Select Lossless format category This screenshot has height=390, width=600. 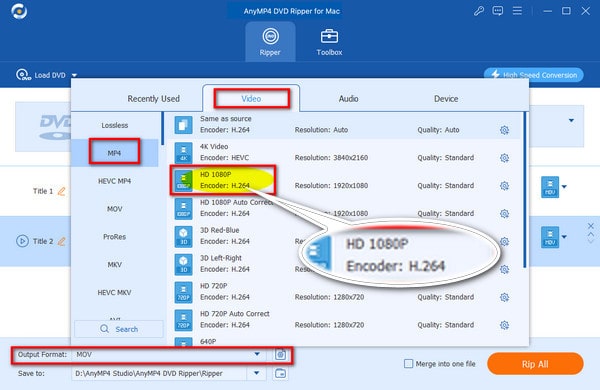(x=115, y=125)
